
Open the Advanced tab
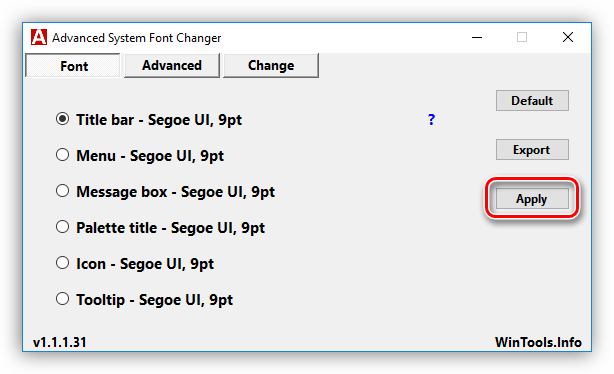172,65
